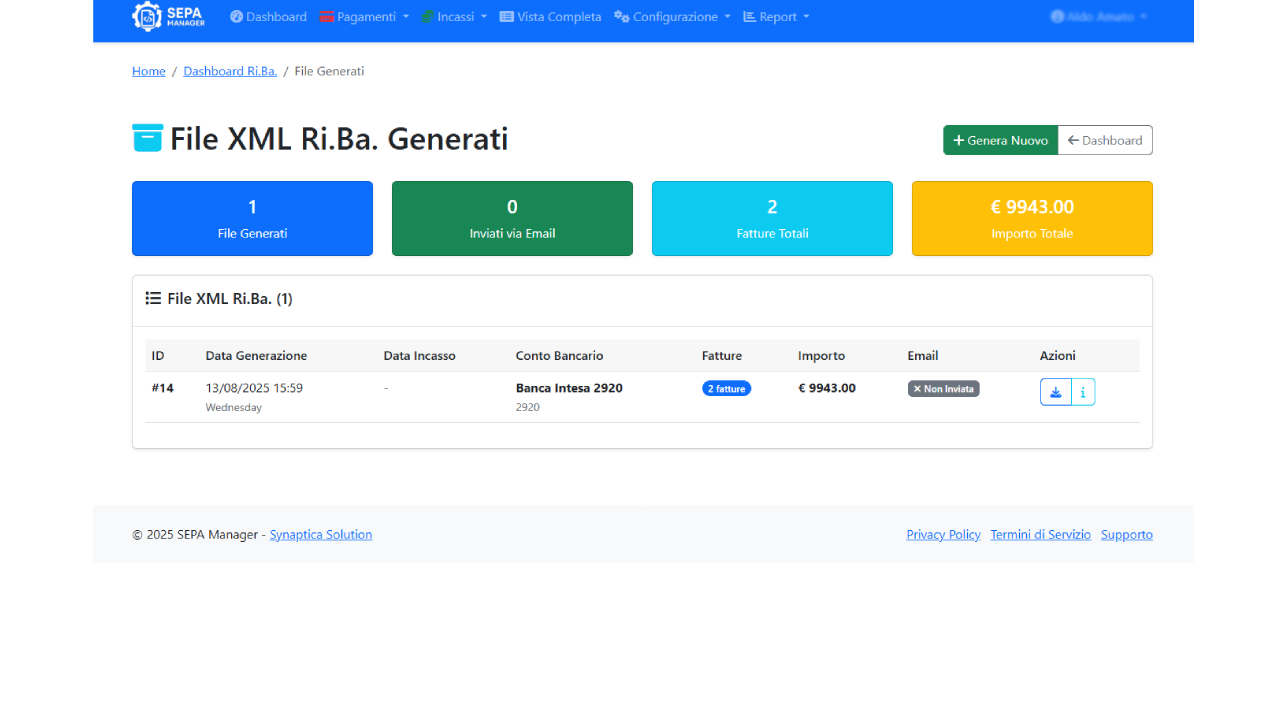This screenshot has width=1280, height=720.
Task: Click the Fatture Totali stat card
Action: (772, 218)
